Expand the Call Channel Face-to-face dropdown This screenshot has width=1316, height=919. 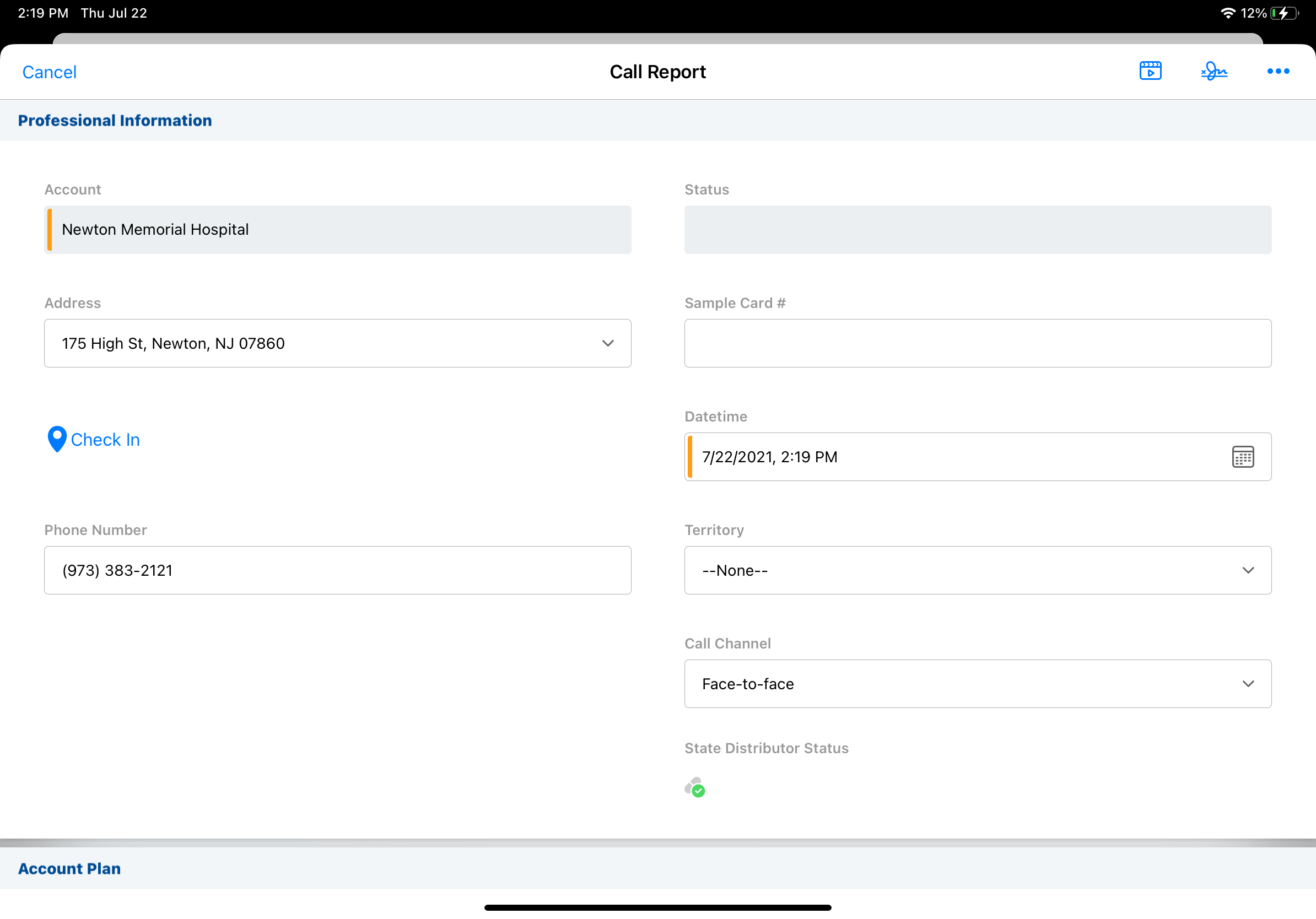[x=1248, y=684]
